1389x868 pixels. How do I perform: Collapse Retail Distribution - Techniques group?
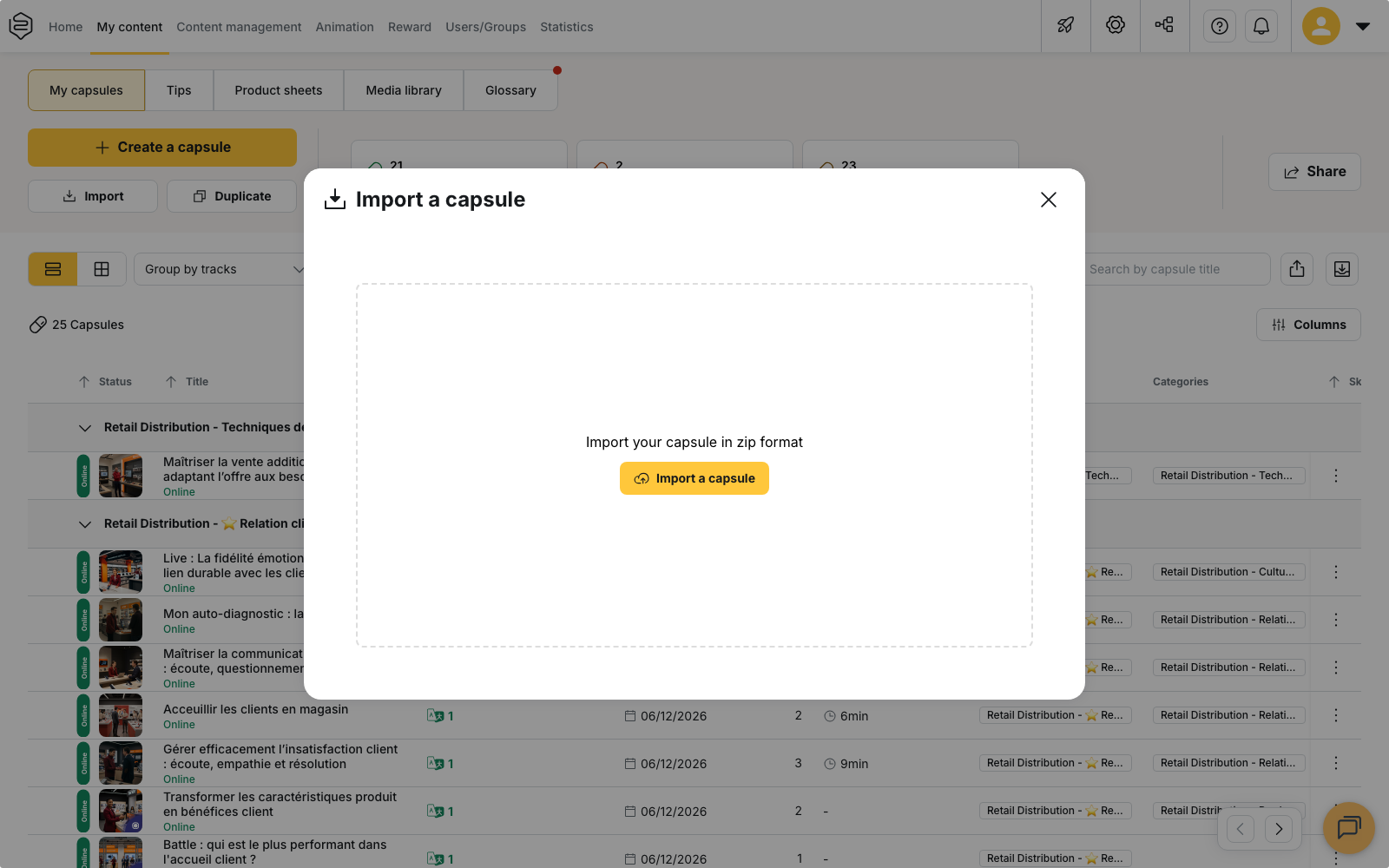pyautogui.click(x=84, y=428)
